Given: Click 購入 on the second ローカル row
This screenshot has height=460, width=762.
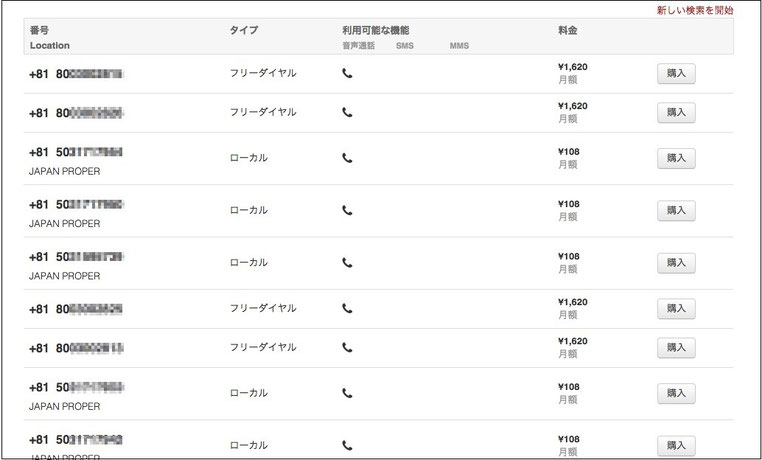Looking at the screenshot, I should pos(676,210).
